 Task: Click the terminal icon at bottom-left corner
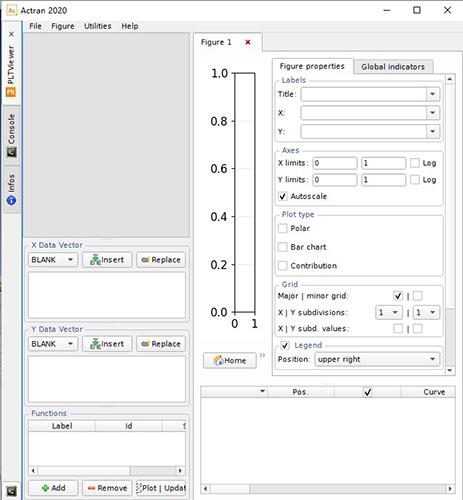pyautogui.click(x=12, y=491)
